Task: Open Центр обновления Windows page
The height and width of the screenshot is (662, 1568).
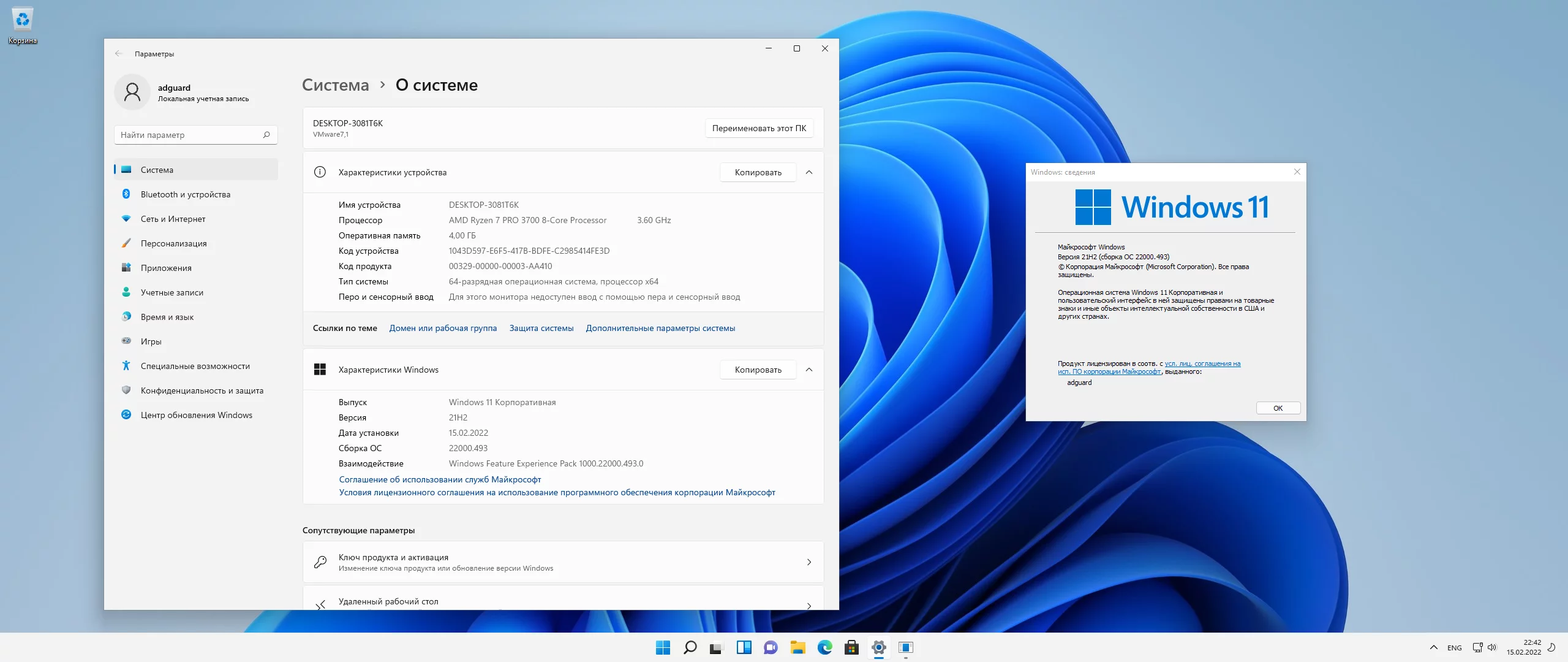Action: pyautogui.click(x=196, y=415)
